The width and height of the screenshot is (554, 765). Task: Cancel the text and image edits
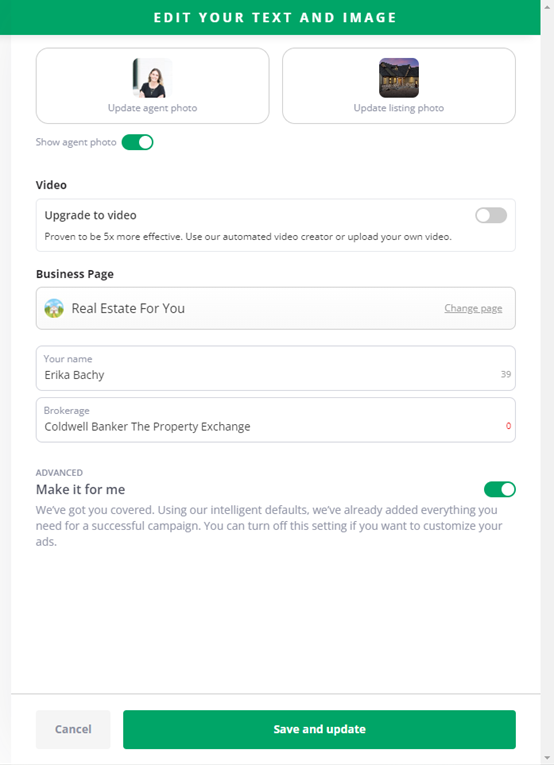click(x=73, y=729)
